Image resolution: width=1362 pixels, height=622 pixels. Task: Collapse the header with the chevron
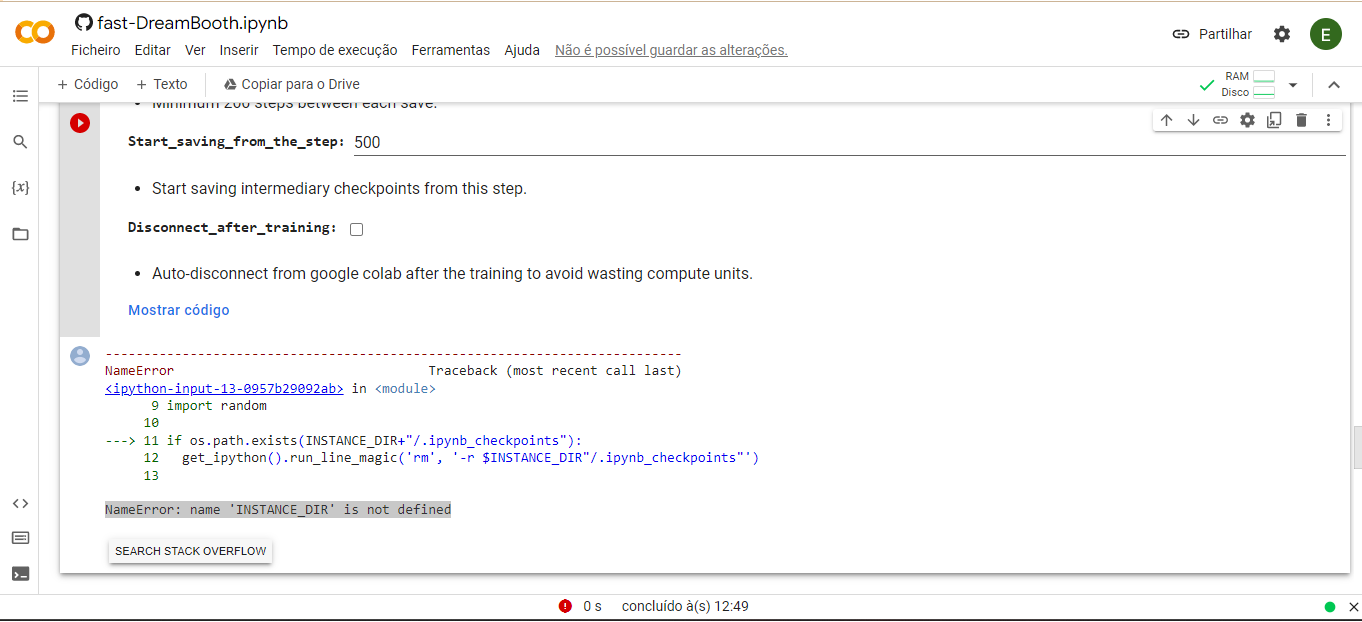pyautogui.click(x=1334, y=84)
